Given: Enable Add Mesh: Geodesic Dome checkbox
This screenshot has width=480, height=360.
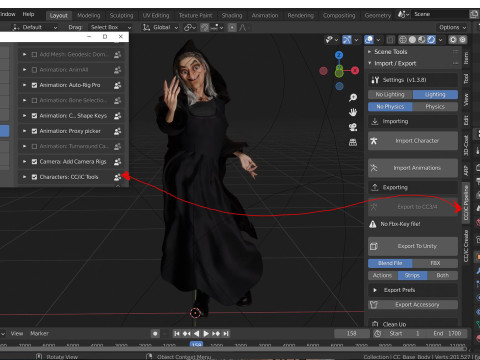Looking at the screenshot, I should pos(34,55).
